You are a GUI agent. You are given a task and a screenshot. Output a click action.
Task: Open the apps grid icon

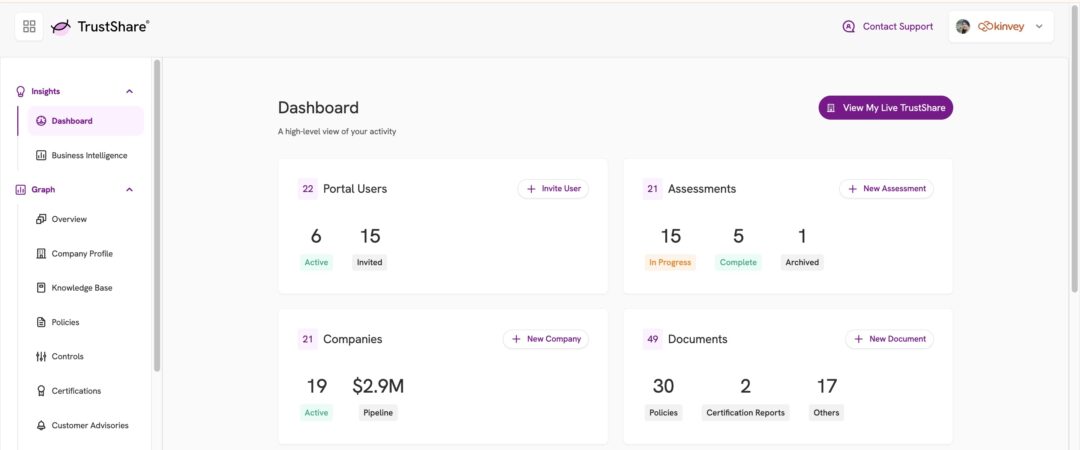[29, 27]
